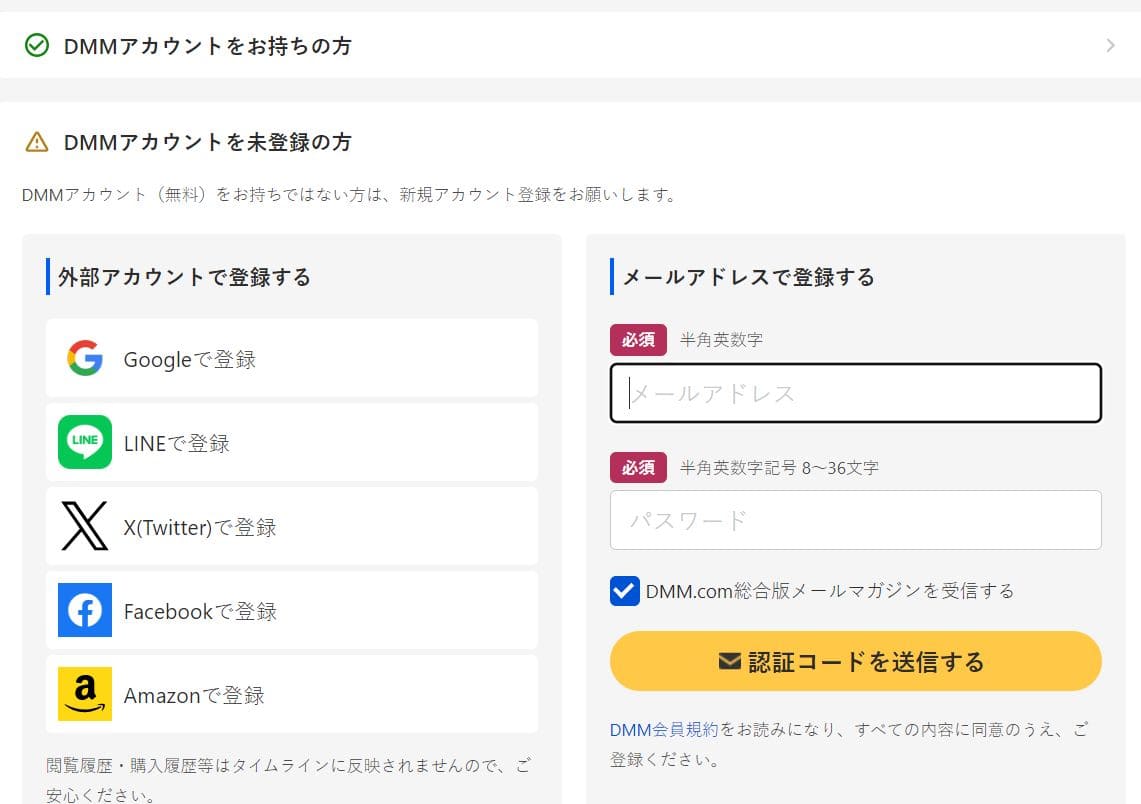The image size is (1141, 804).
Task: Click the green LINE app icon
Action: pos(85,442)
